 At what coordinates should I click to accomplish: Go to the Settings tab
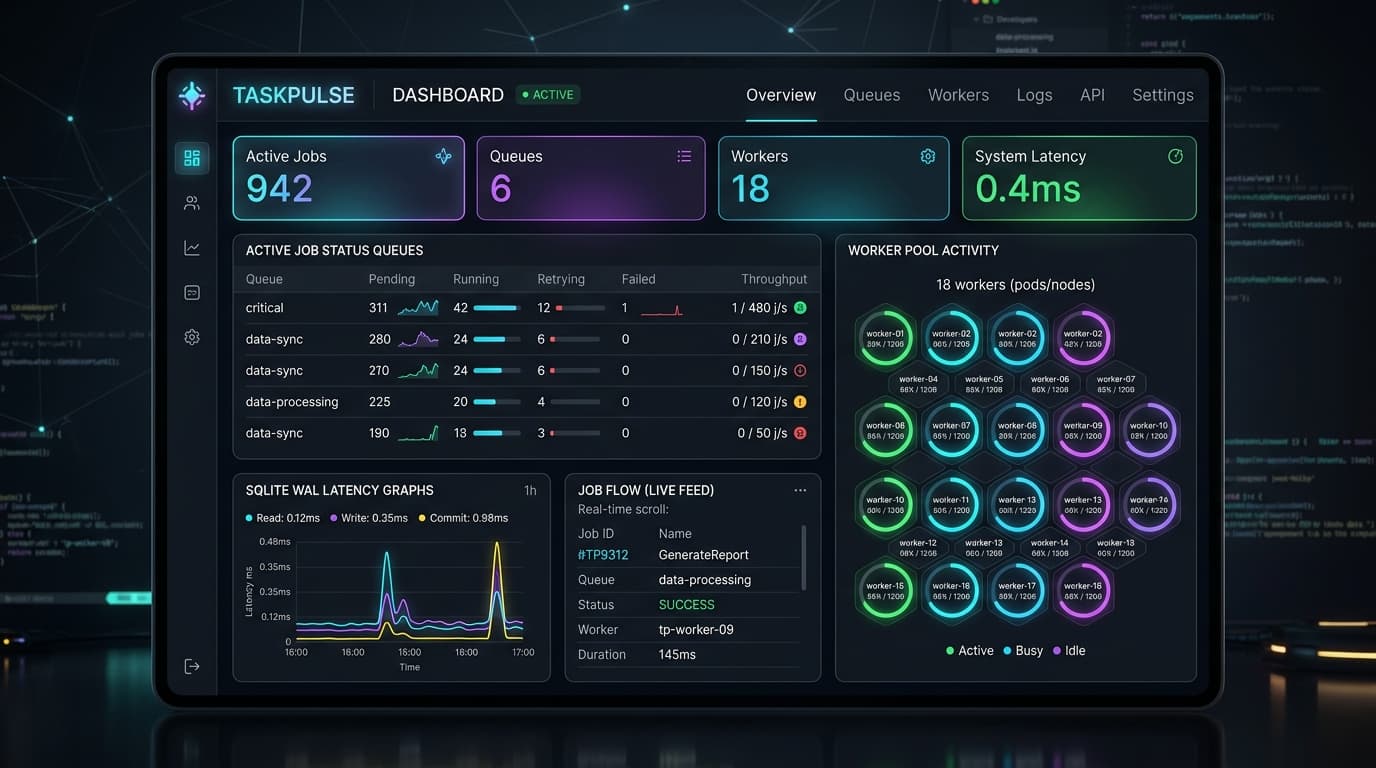(1163, 95)
